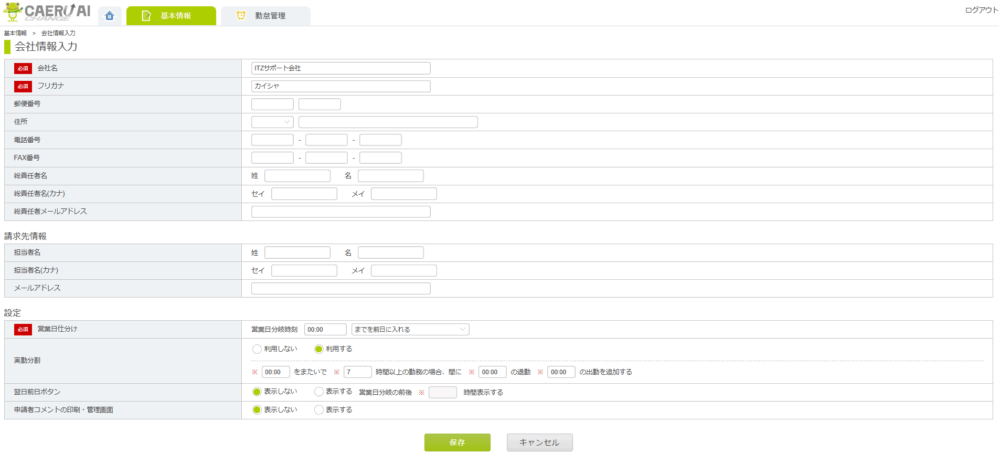
Task: Click the 基本情報 breadcrumb link
Action: pyautogui.click(x=15, y=33)
